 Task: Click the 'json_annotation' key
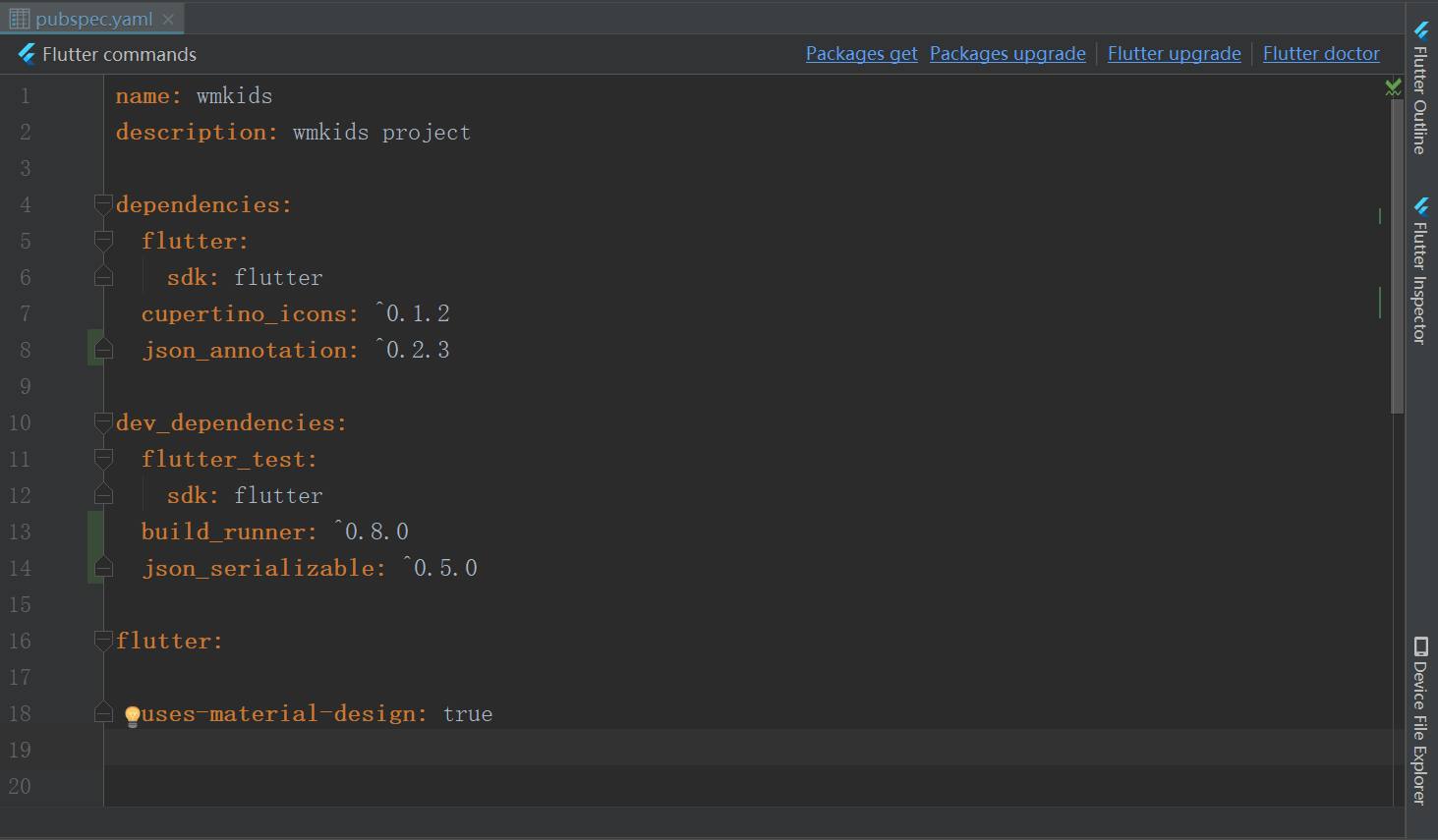[245, 351]
